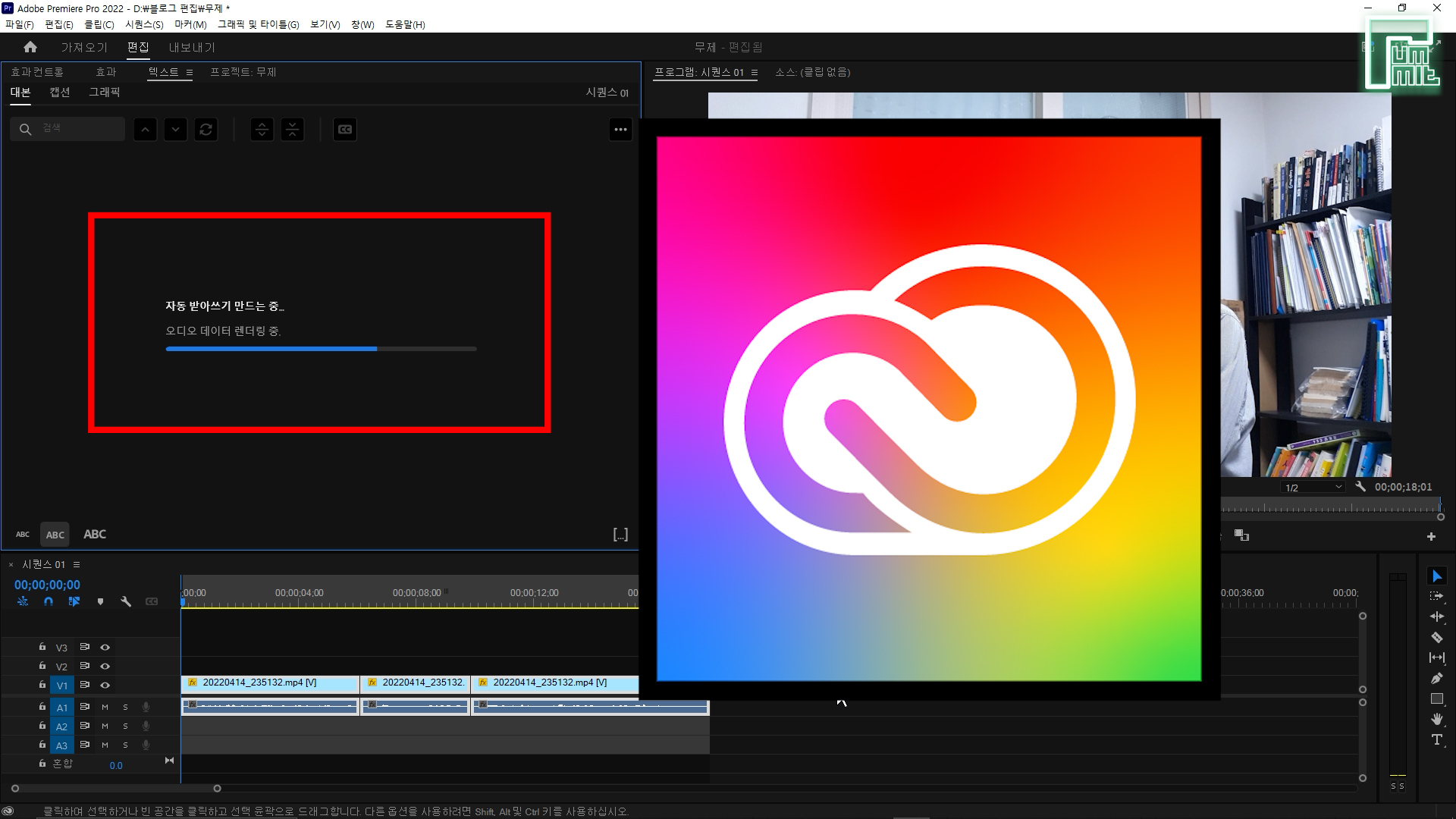Select the Ripple Edit tool
Viewport: 1456px width, 819px height.
tap(1436, 617)
